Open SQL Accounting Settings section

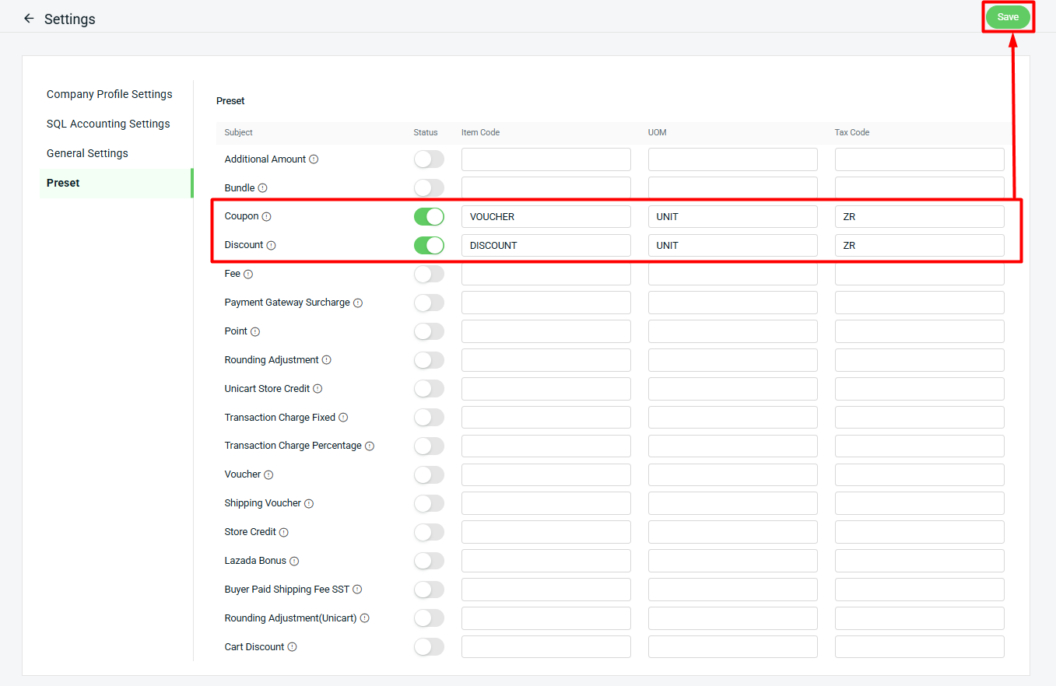[108, 124]
